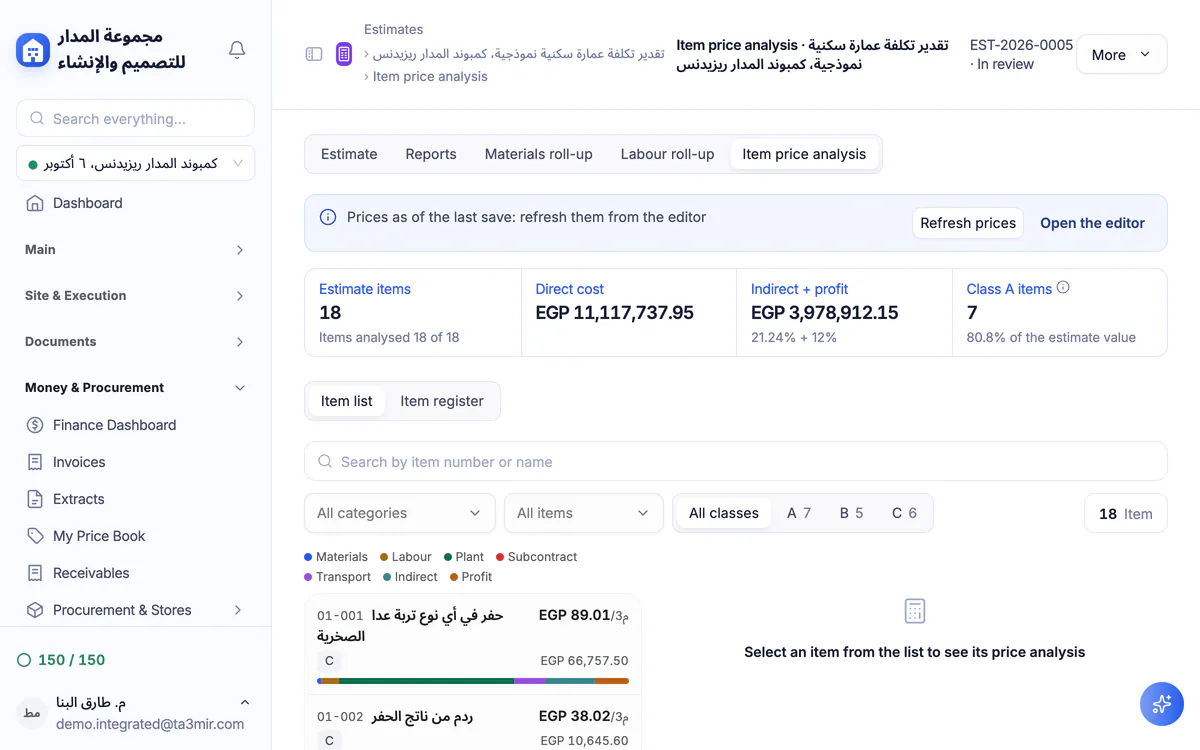This screenshot has height=750, width=1200.
Task: Open the project selector كمبوند المدار ريزيدنس
Action: (135, 164)
